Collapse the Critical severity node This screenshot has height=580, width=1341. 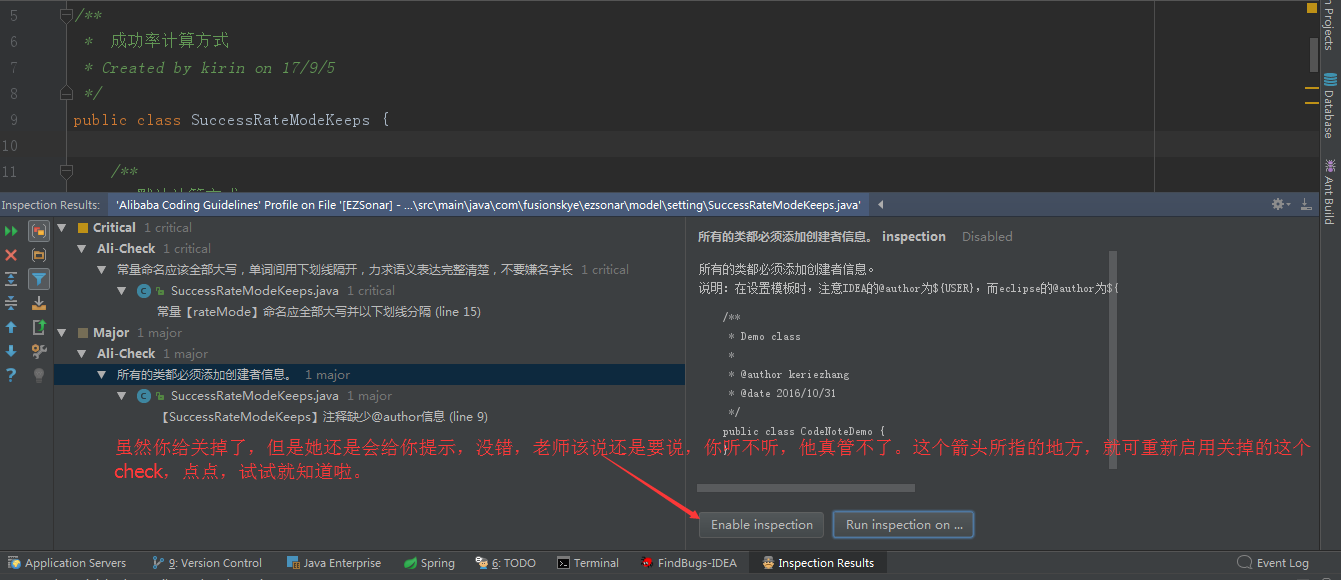coord(62,228)
